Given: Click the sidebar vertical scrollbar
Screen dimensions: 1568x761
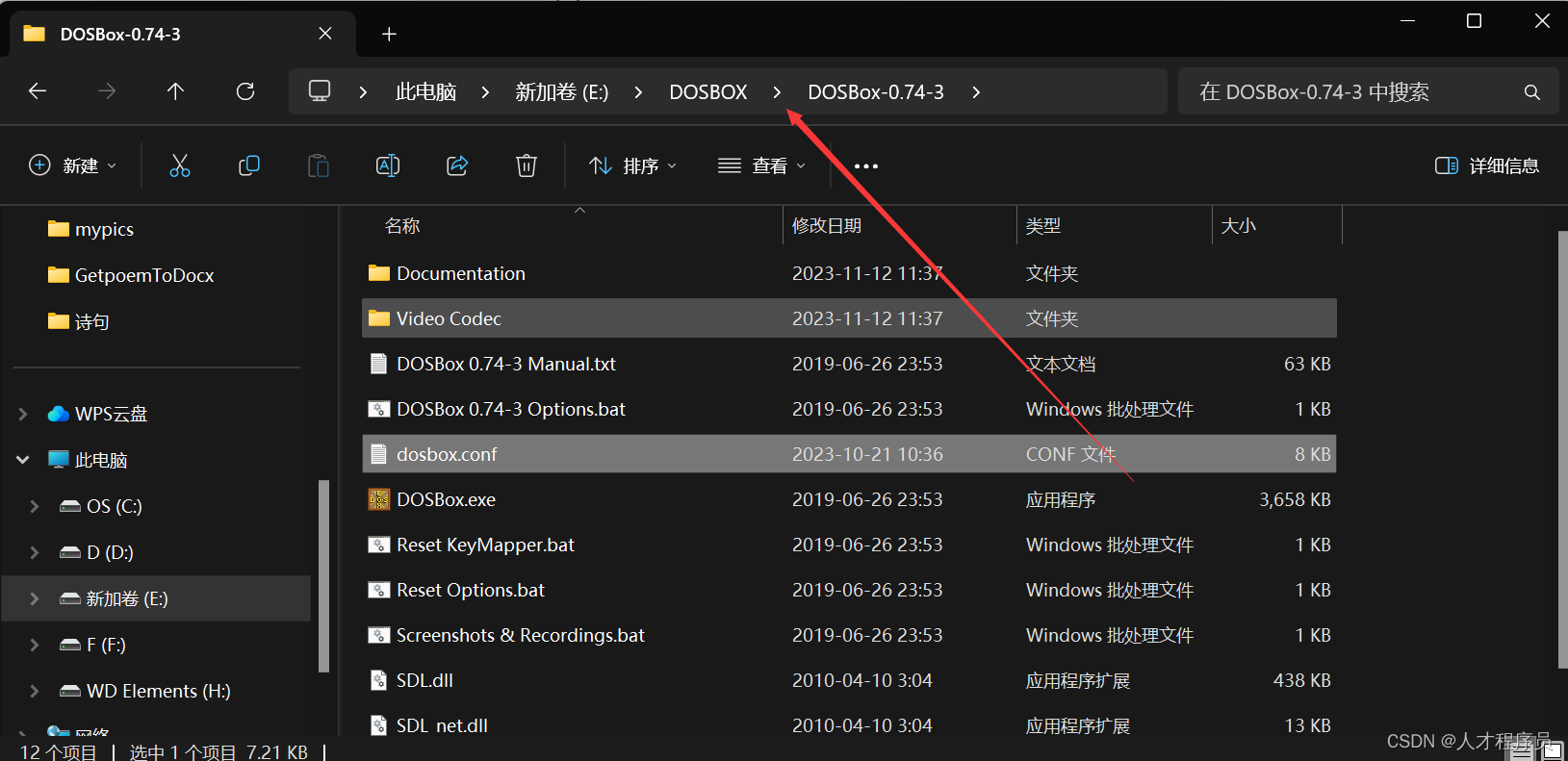Looking at the screenshot, I should (324, 575).
